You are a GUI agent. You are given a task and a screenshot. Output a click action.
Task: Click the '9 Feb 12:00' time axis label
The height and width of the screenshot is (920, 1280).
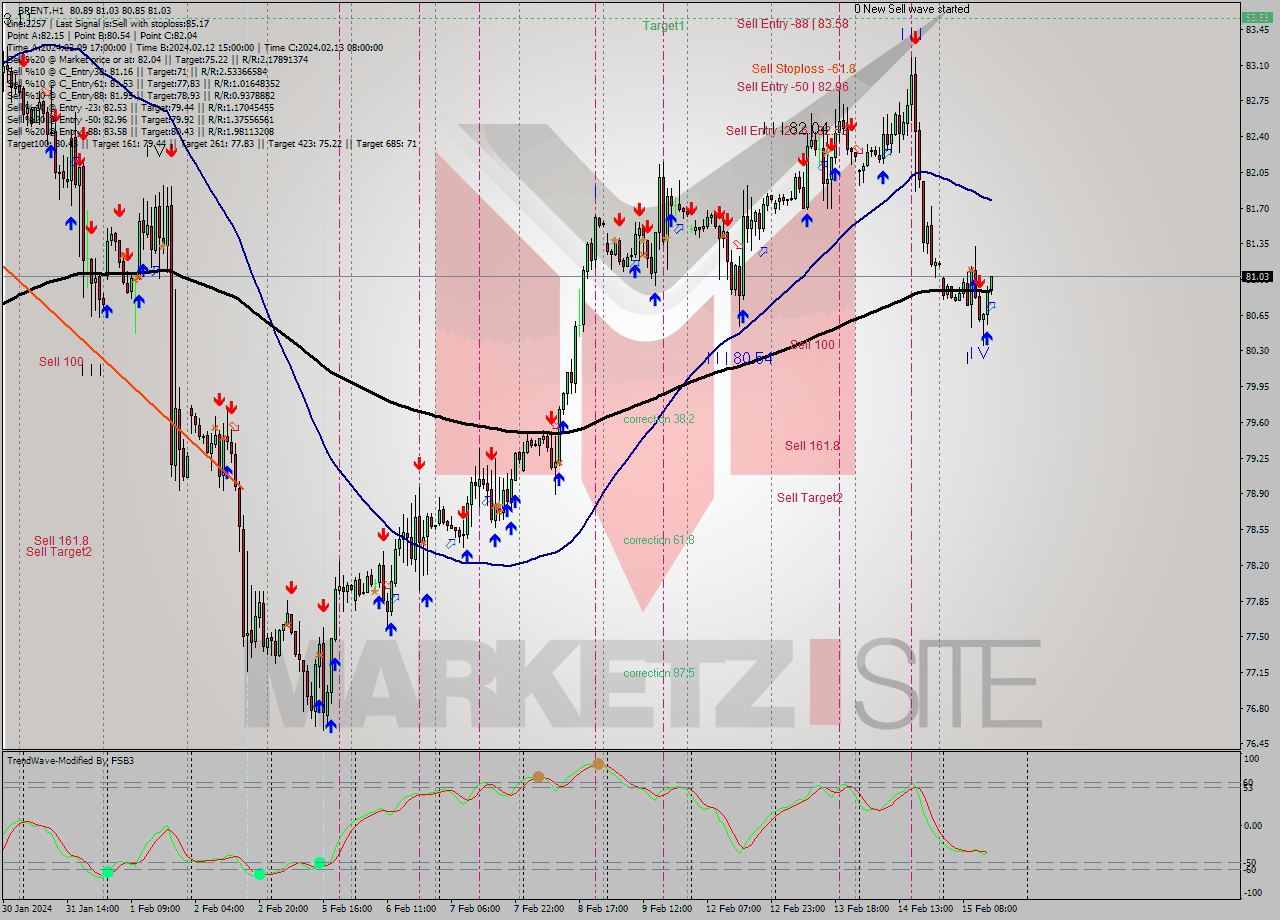coord(667,909)
